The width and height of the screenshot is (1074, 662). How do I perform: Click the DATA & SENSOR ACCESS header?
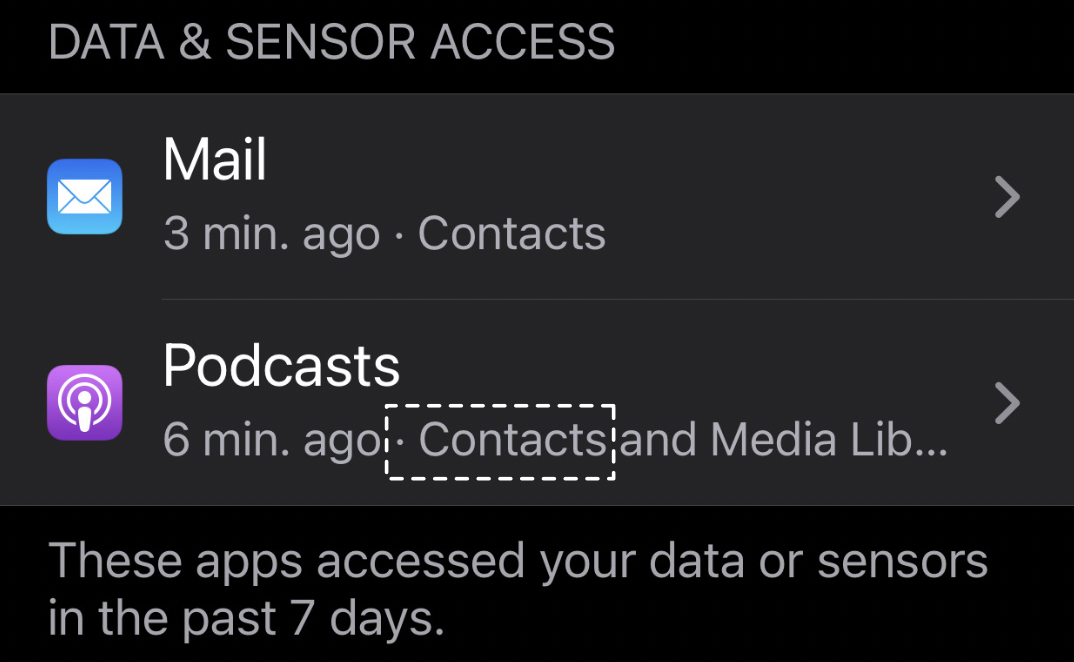331,43
